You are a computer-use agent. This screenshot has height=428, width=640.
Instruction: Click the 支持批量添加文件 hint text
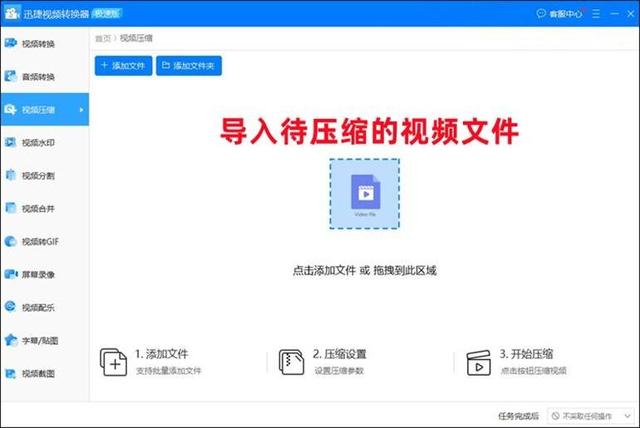(169, 371)
